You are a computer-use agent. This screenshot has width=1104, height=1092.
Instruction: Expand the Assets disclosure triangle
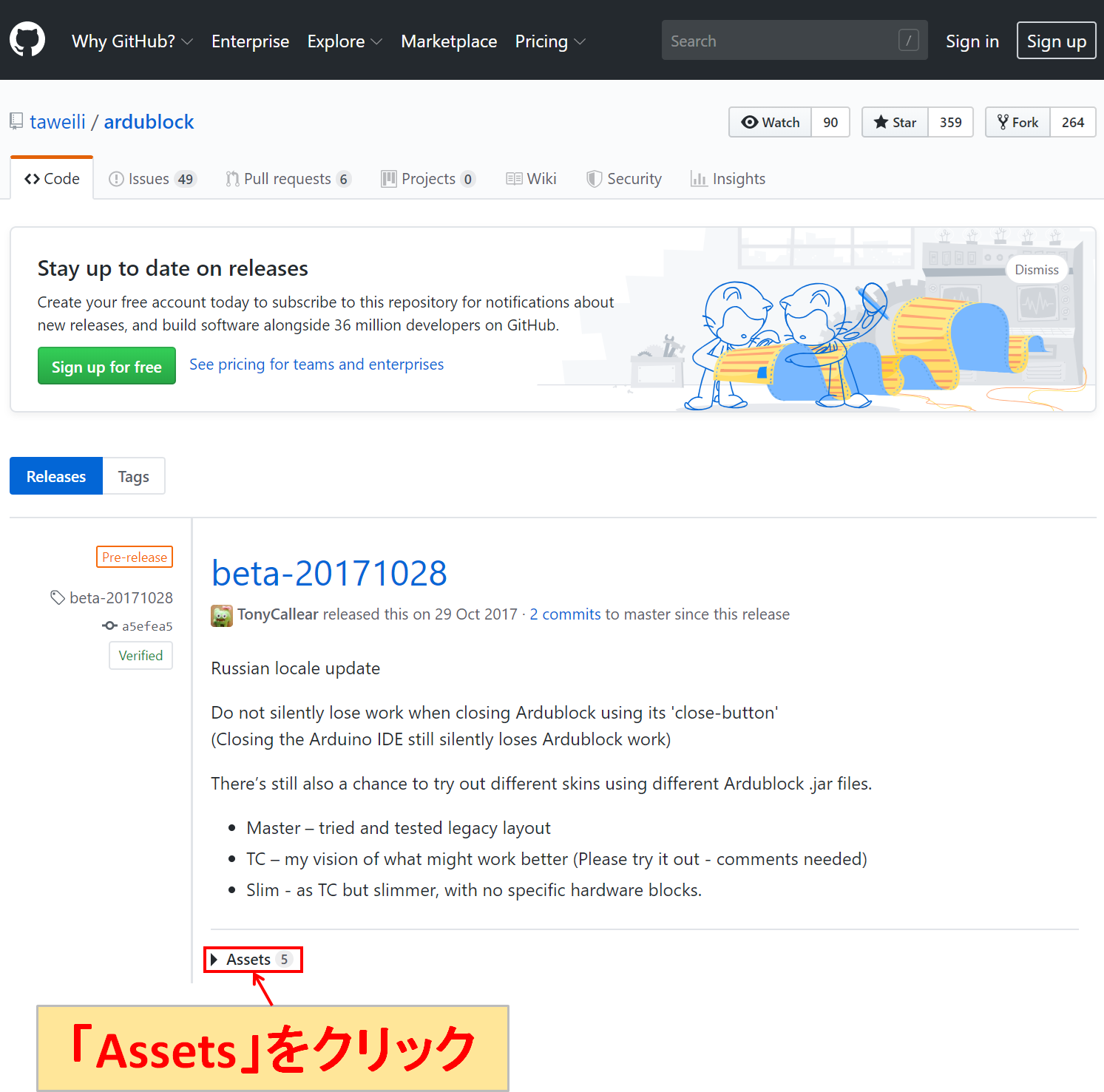214,960
